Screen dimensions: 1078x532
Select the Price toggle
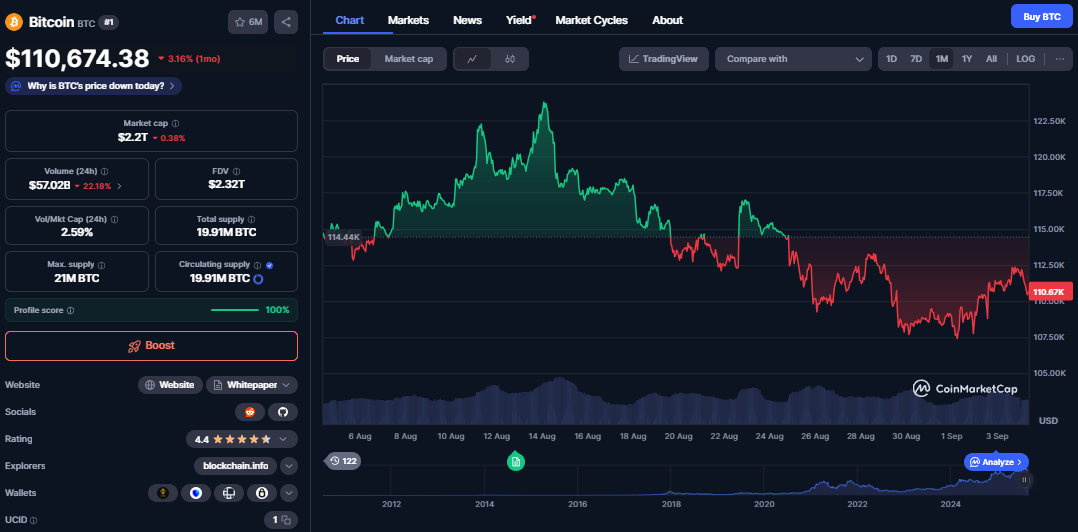(x=347, y=59)
